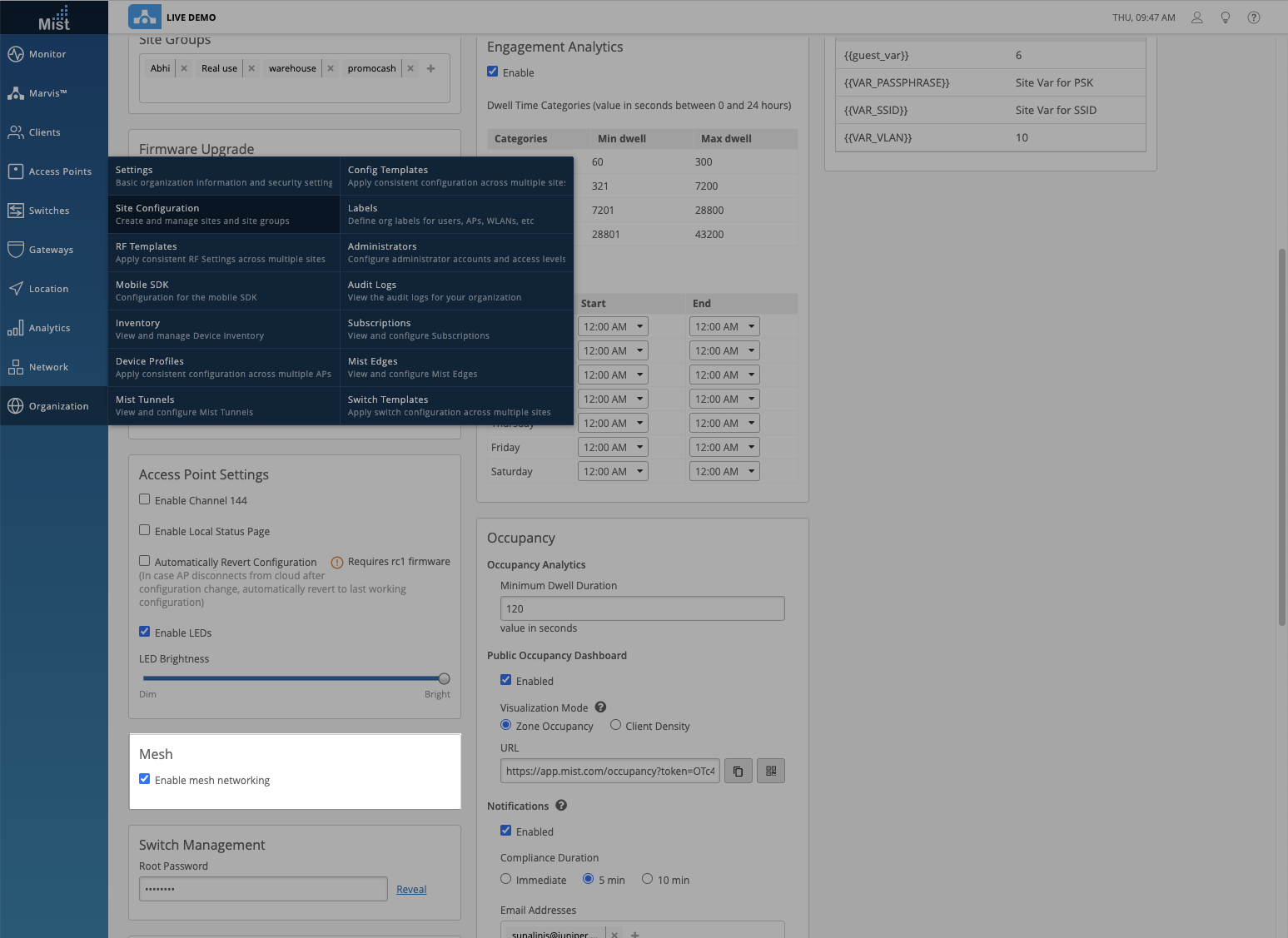The image size is (1288, 938).
Task: Remove the promocash site group tag
Action: [410, 68]
